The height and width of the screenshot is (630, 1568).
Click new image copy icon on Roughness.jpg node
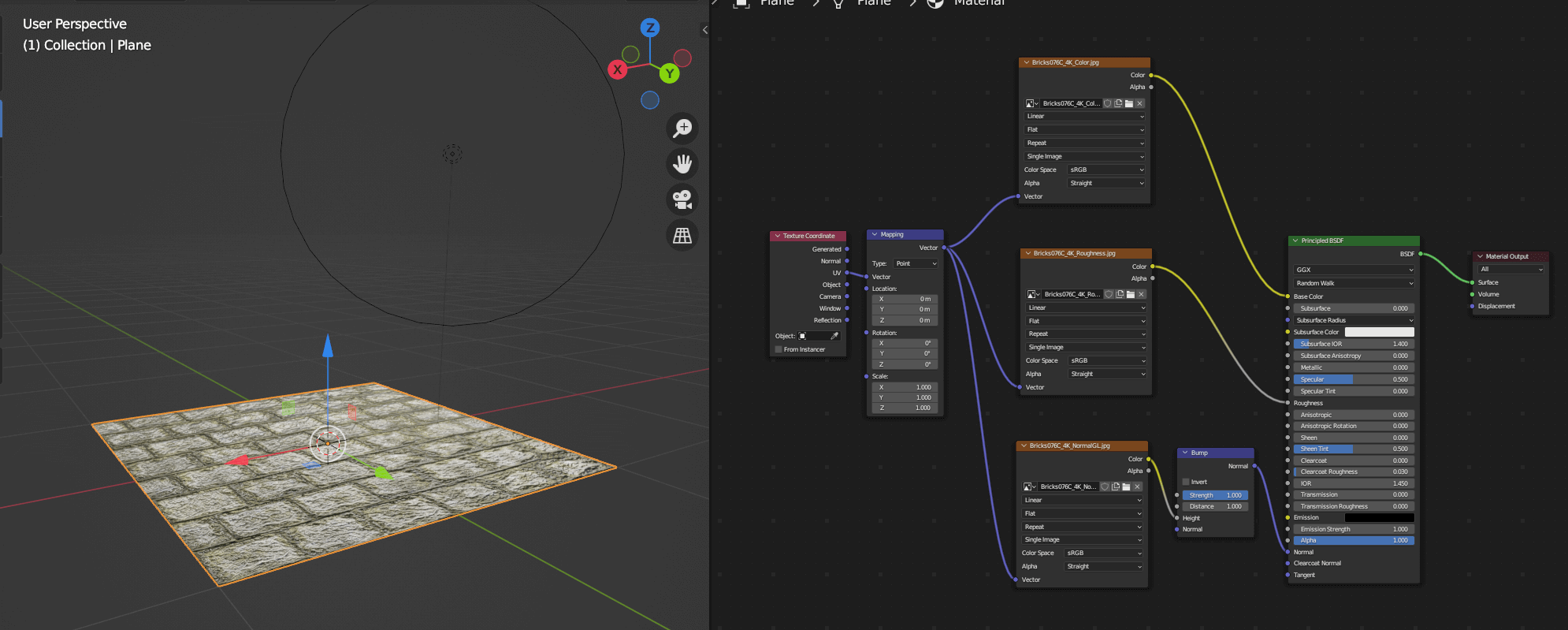(1120, 294)
